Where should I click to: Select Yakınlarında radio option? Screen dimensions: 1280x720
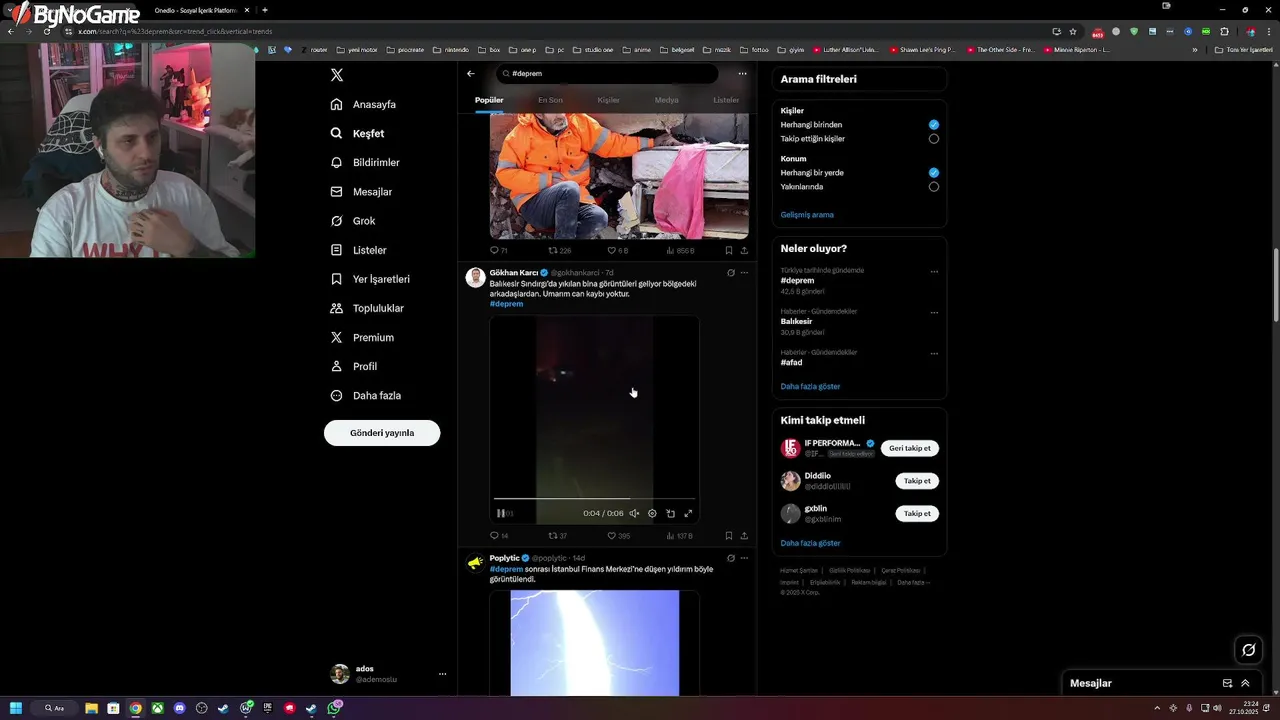[933, 187]
